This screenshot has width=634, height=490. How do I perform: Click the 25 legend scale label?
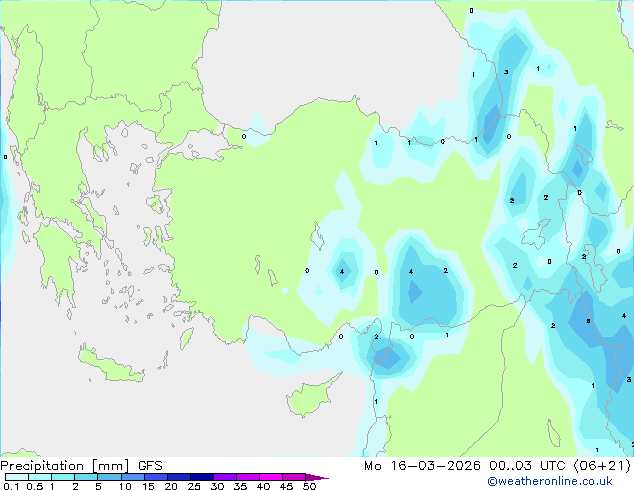tap(194, 486)
